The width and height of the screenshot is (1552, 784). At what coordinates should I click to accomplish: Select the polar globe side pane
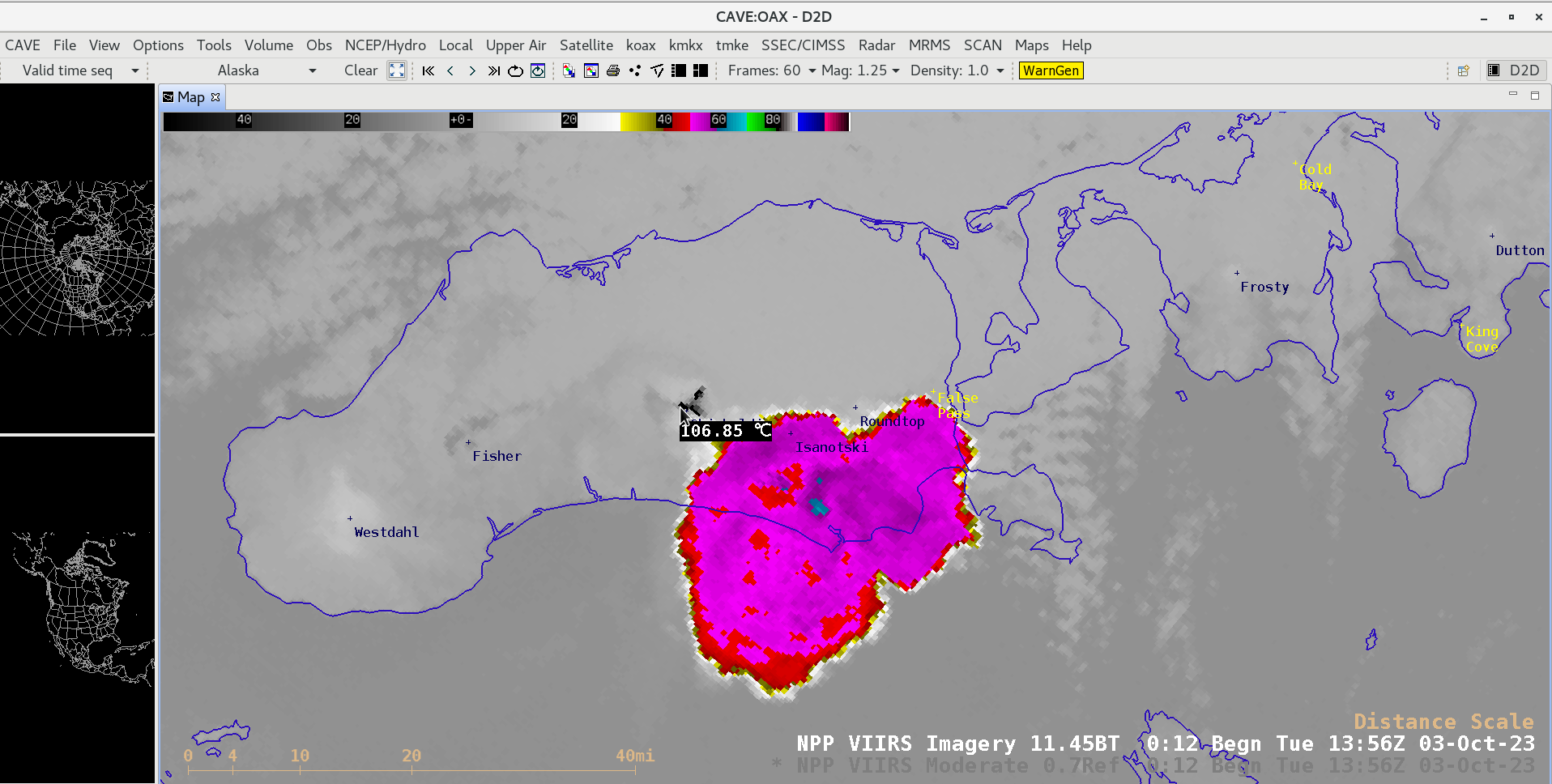(x=77, y=258)
